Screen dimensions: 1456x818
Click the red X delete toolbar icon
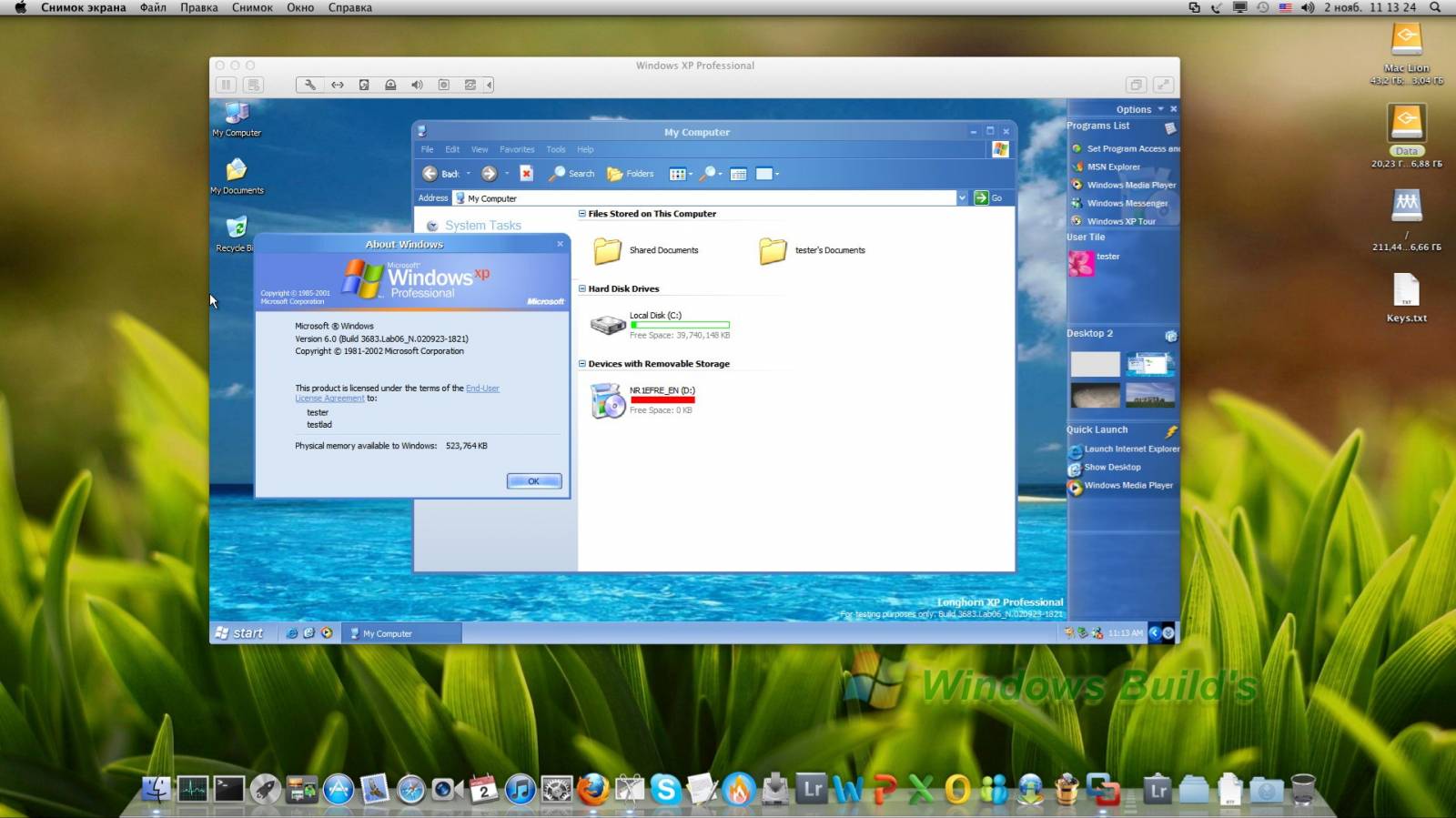(526, 174)
